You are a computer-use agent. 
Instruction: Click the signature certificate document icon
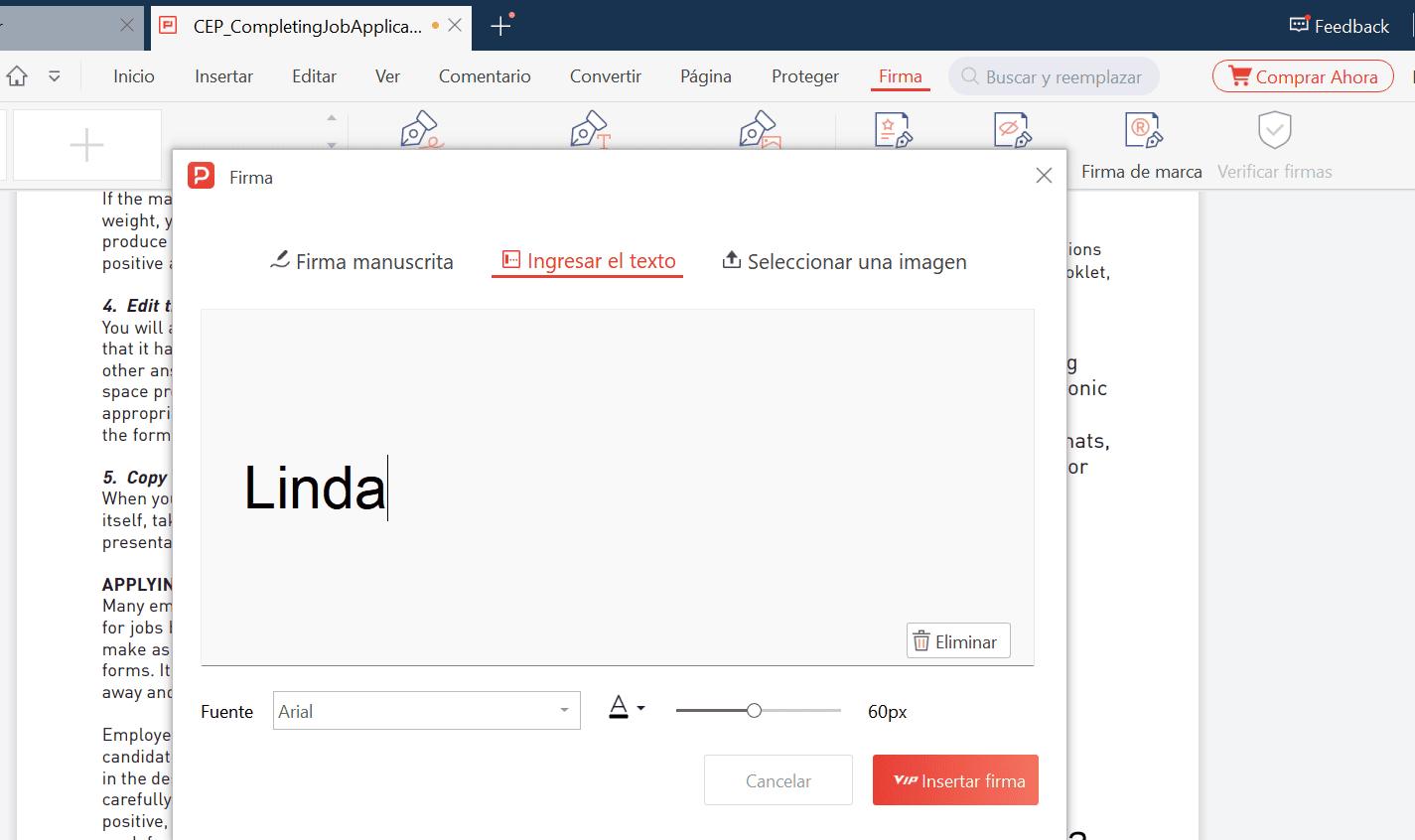pos(893,129)
